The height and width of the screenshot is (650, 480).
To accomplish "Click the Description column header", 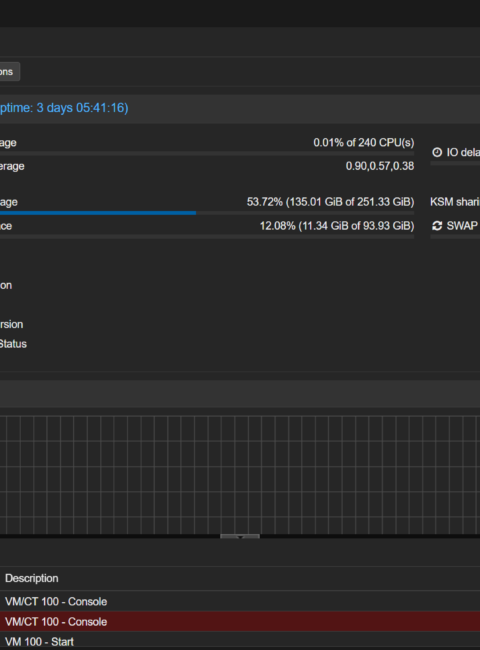I will (x=32, y=578).
